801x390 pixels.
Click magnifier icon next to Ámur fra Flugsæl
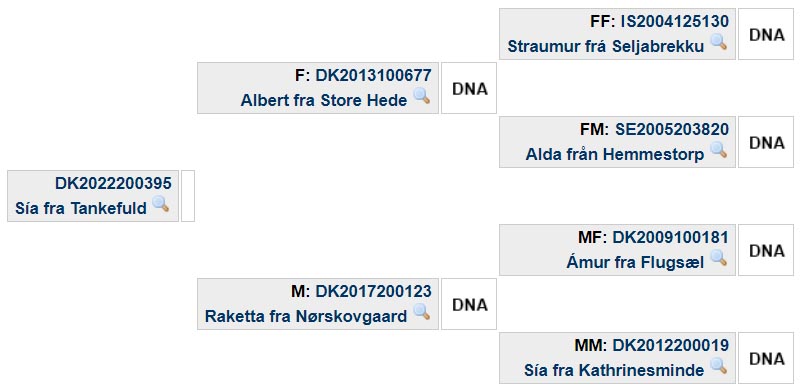(x=718, y=258)
